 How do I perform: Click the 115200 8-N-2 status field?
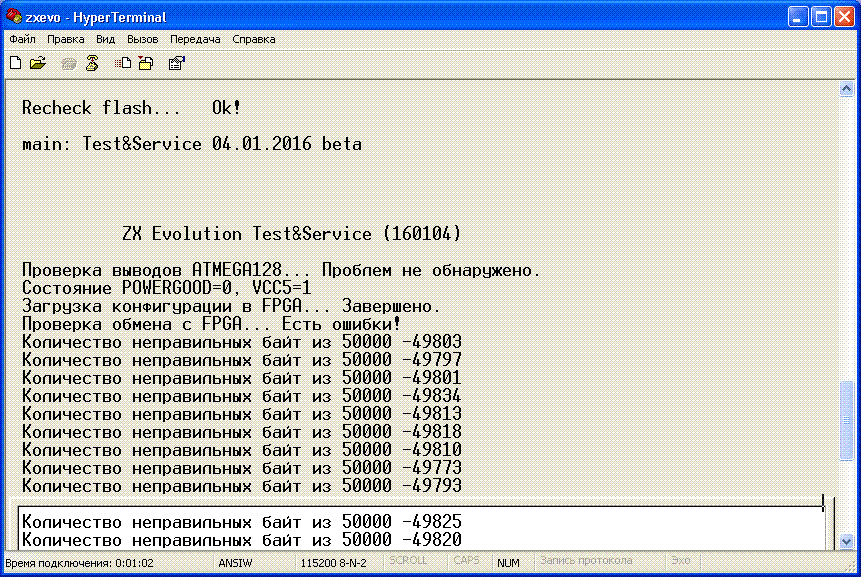pyautogui.click(x=334, y=562)
